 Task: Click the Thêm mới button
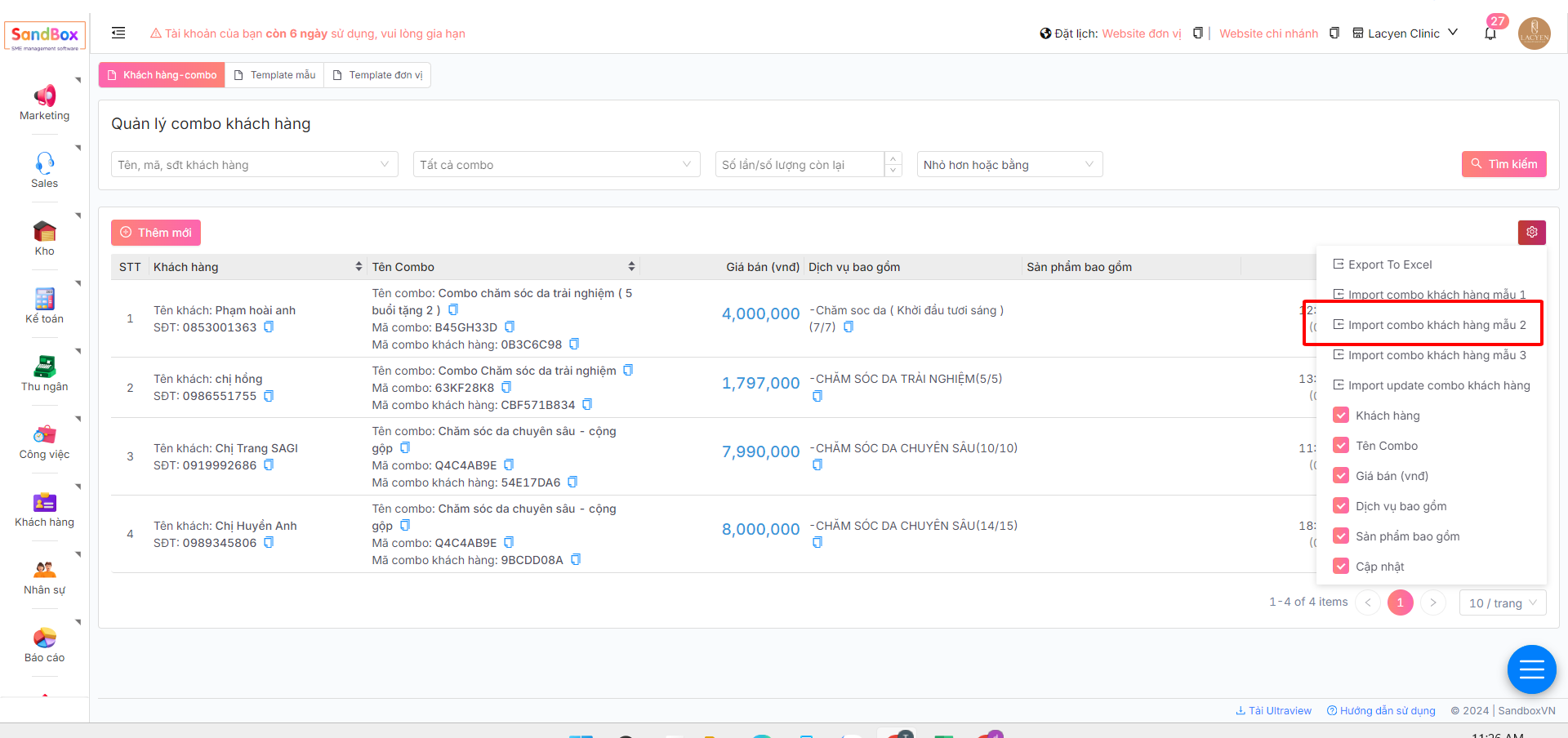coord(156,233)
